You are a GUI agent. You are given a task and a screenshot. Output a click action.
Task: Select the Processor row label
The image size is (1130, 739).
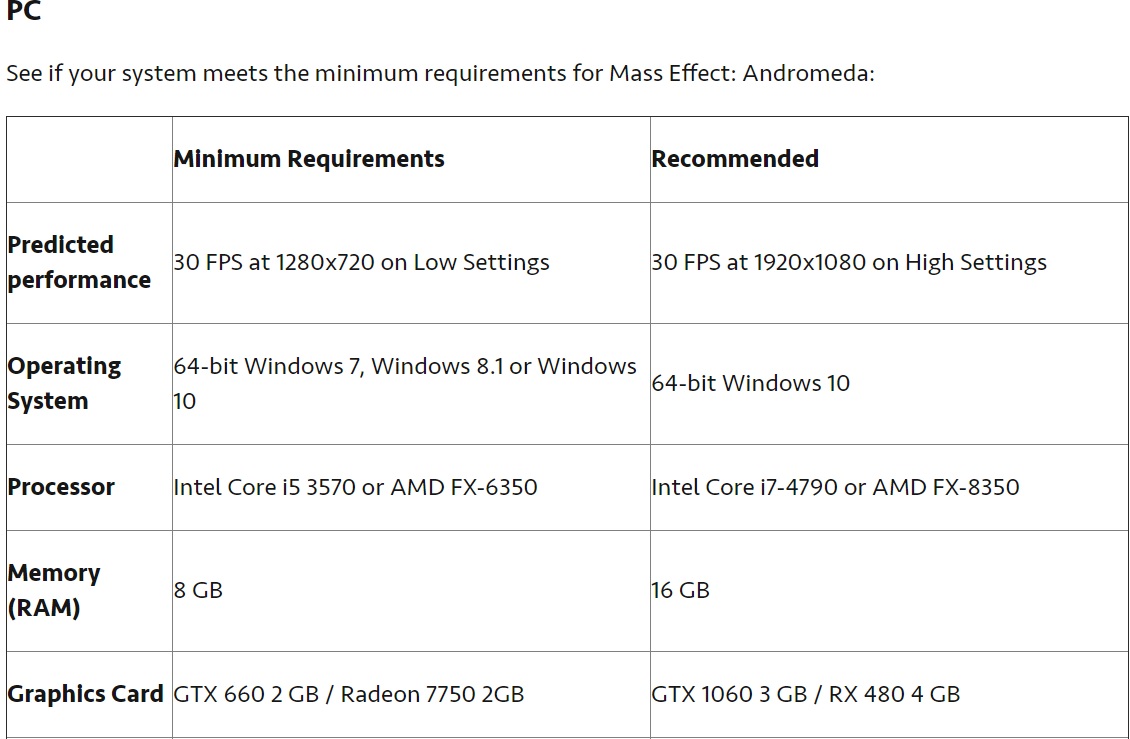pos(61,487)
